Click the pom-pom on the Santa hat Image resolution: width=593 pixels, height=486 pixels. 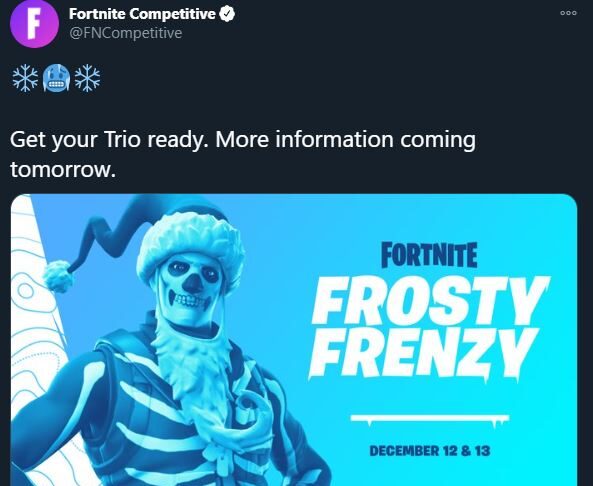coord(58,276)
